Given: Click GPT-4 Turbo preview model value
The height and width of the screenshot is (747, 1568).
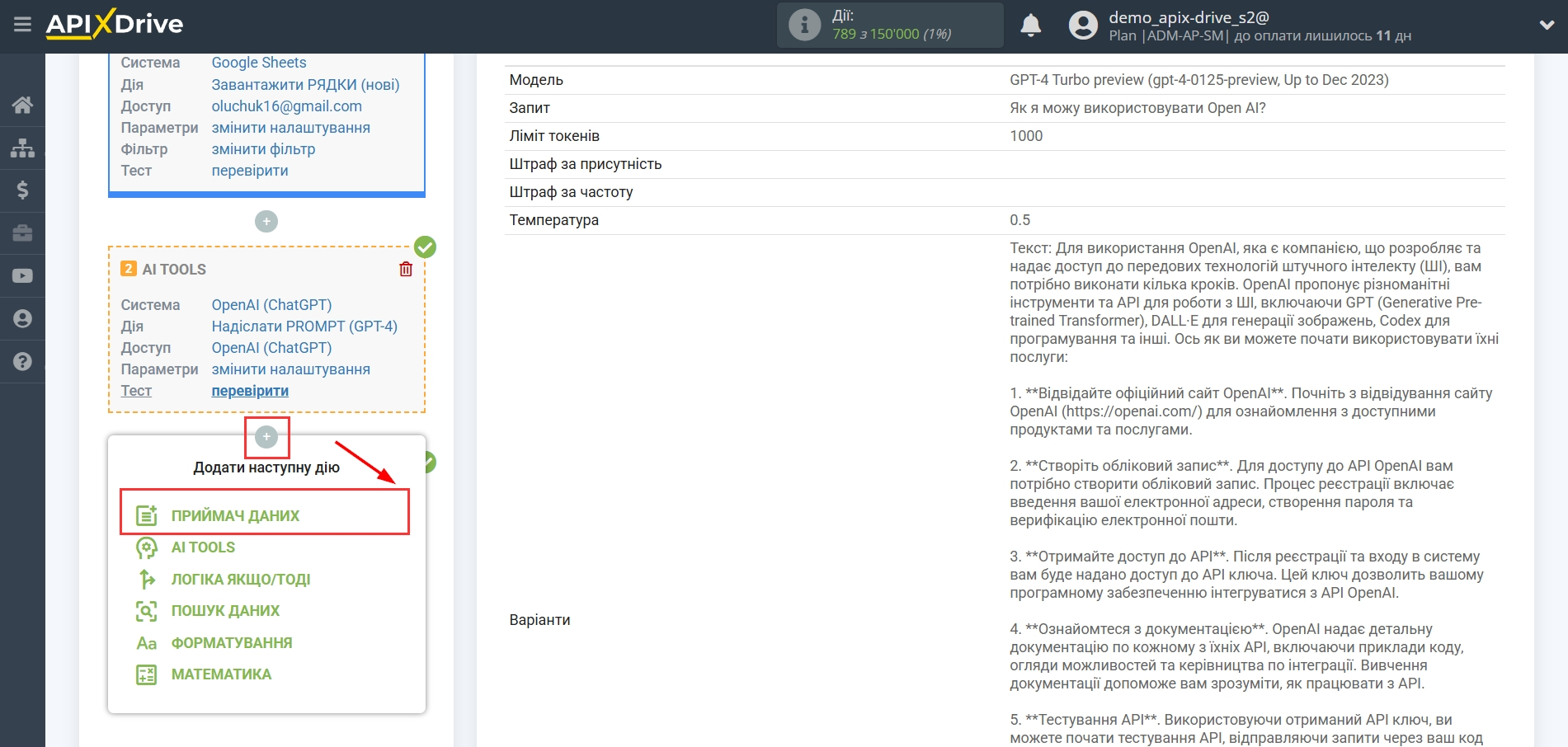Looking at the screenshot, I should point(1199,80).
